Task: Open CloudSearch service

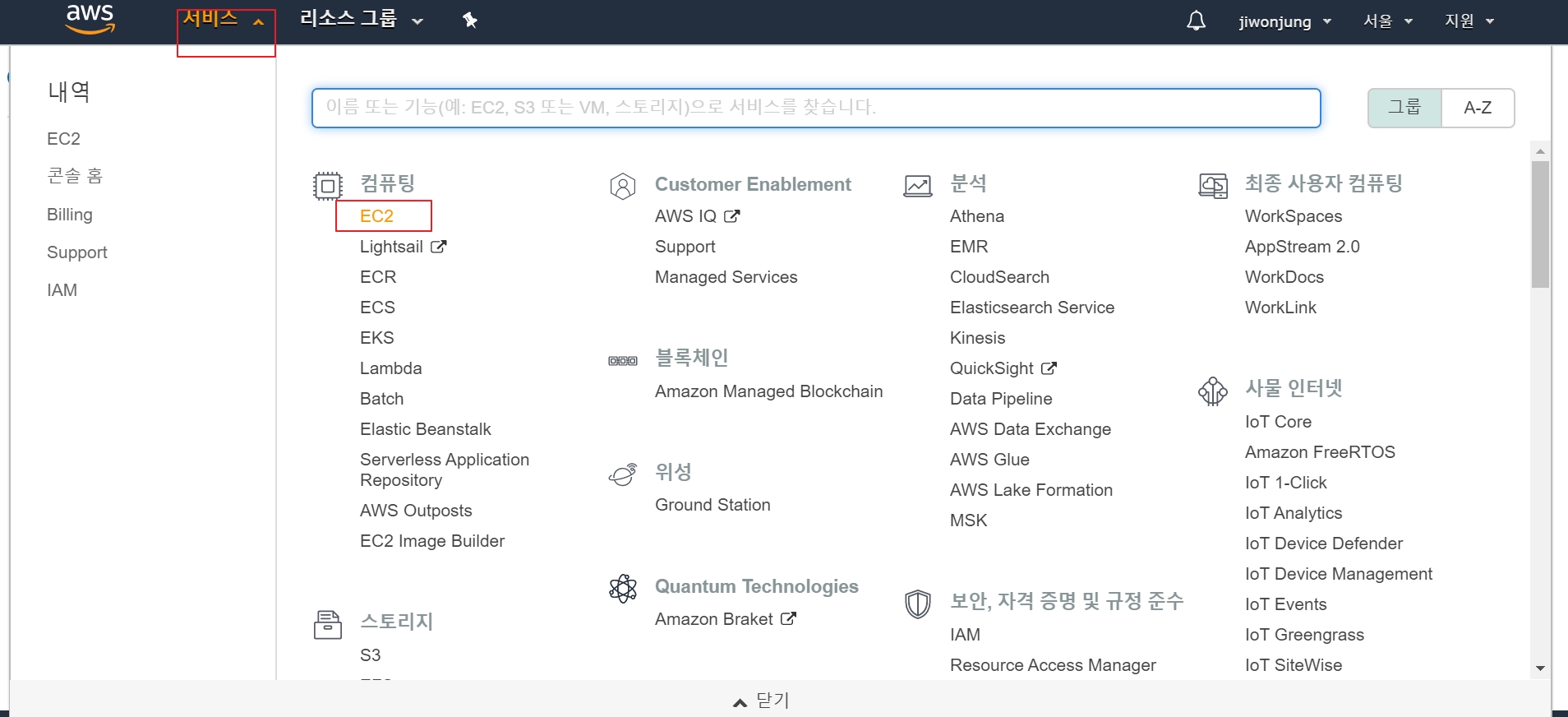Action: (x=999, y=277)
